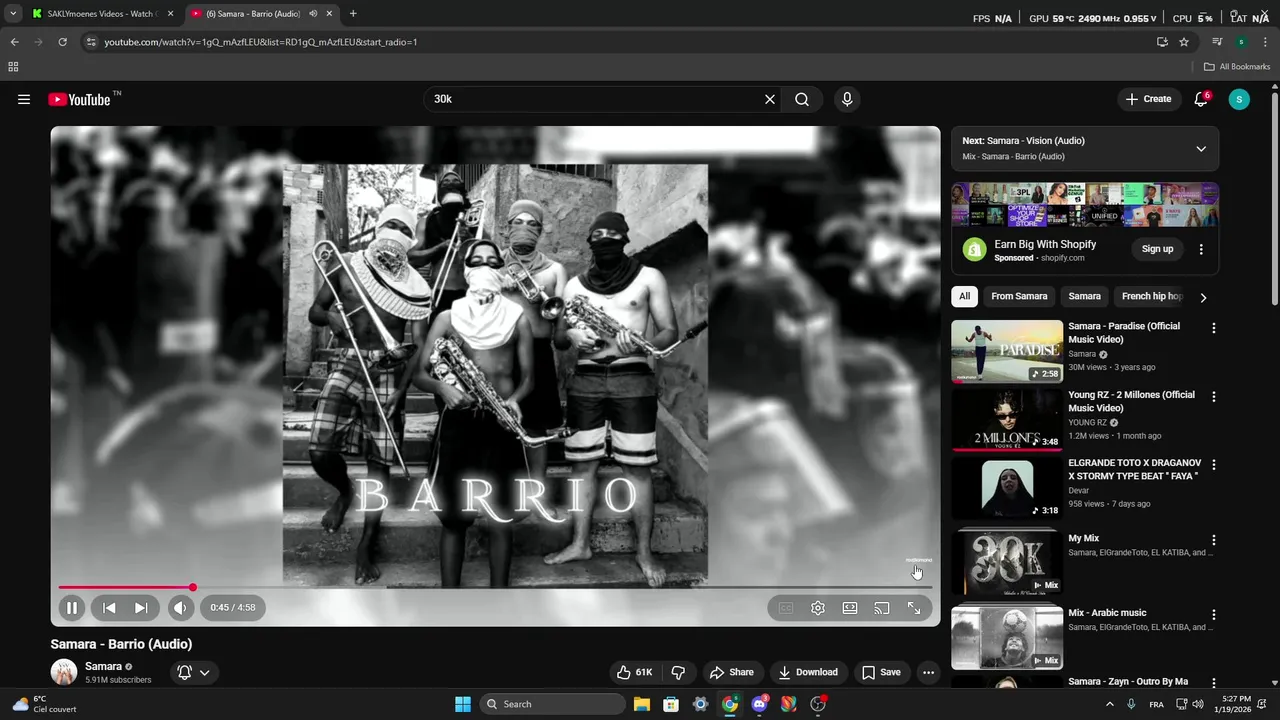This screenshot has height=720, width=1280.
Task: Start voice search with microphone
Action: click(x=847, y=99)
